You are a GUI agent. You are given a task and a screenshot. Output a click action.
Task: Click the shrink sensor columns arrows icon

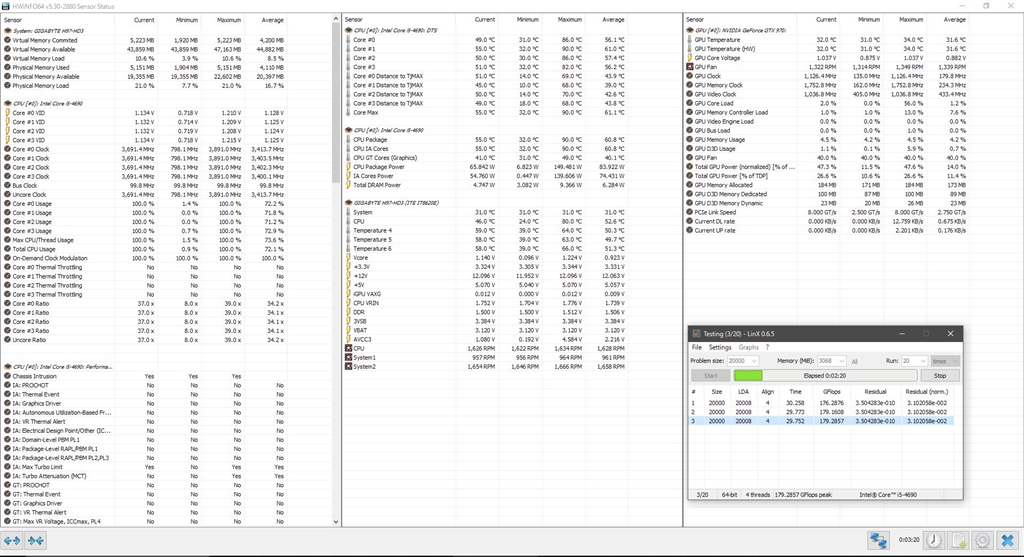37,540
